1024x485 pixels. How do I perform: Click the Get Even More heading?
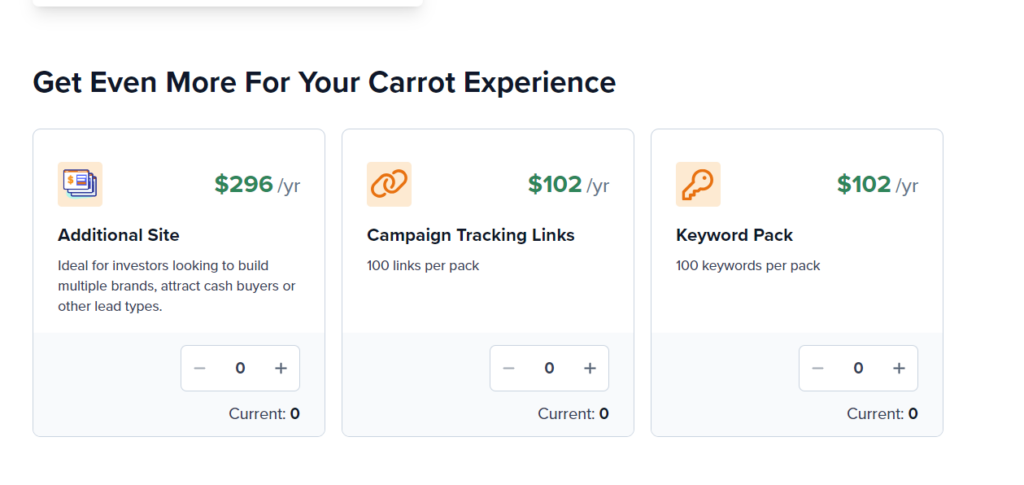(324, 83)
